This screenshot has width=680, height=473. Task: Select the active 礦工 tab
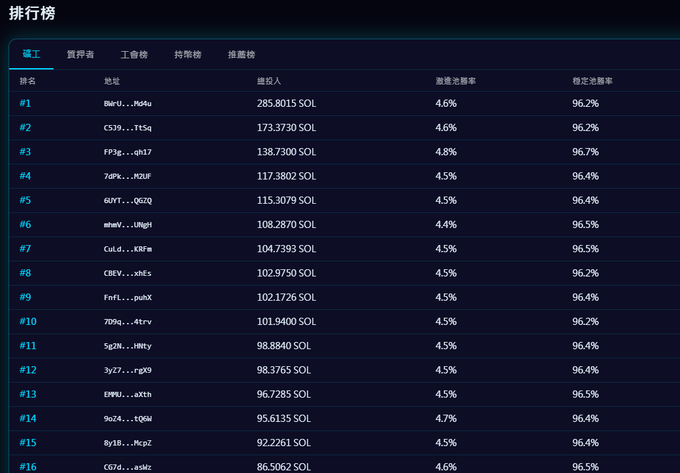click(x=31, y=54)
